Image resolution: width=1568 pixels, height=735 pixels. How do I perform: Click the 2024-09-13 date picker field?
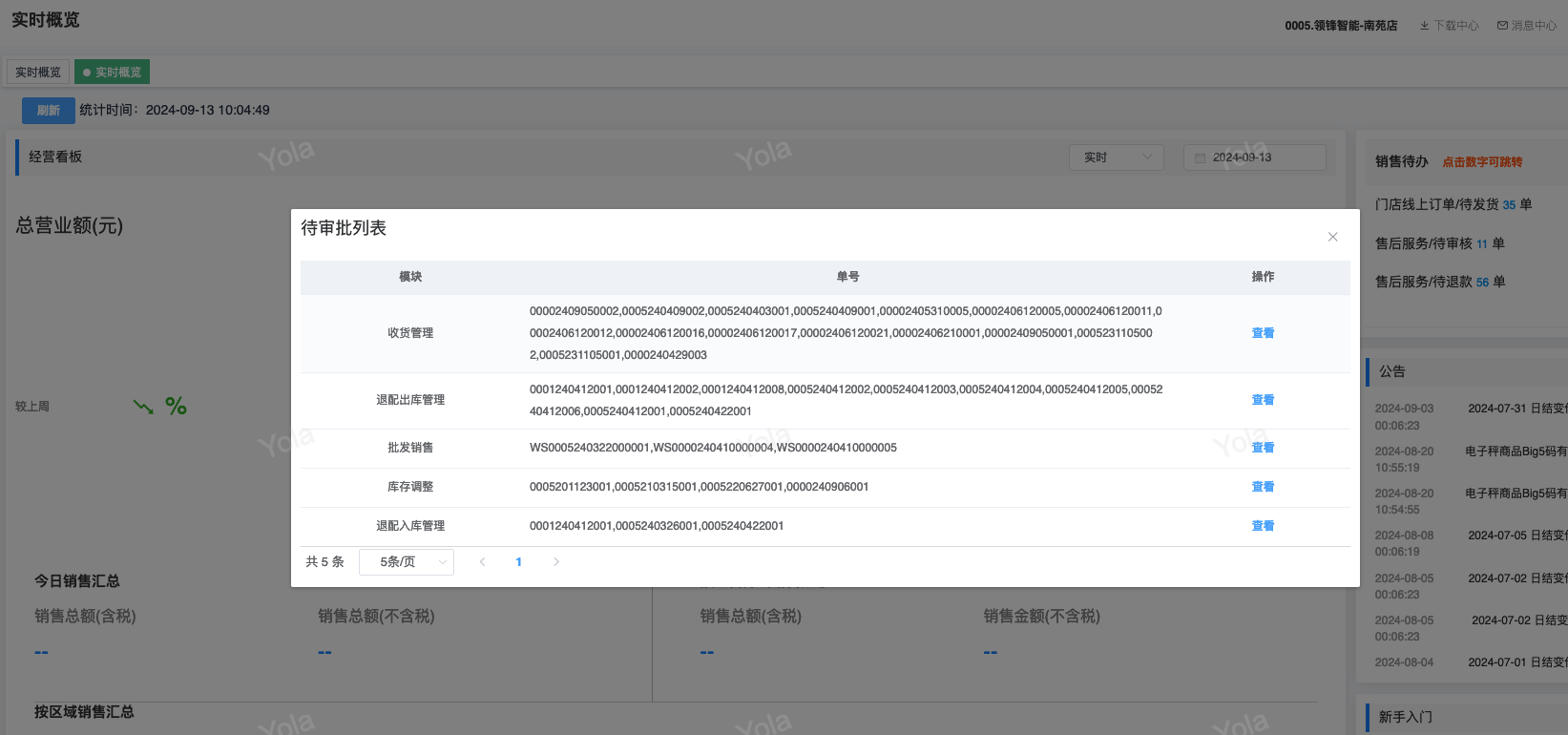point(1254,157)
